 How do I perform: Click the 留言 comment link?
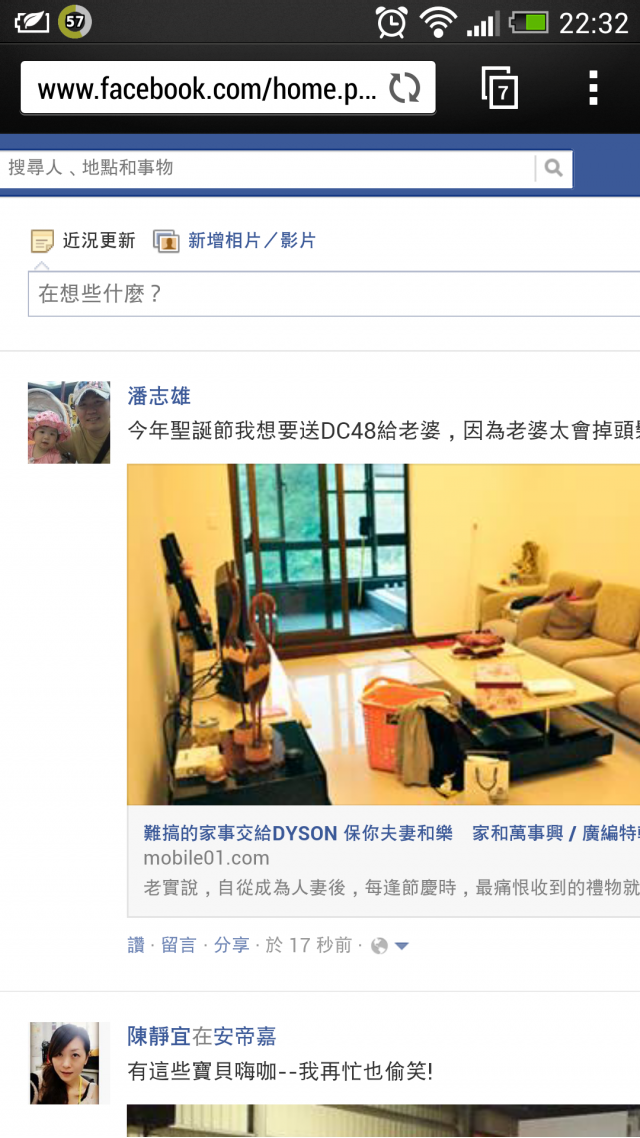179,945
